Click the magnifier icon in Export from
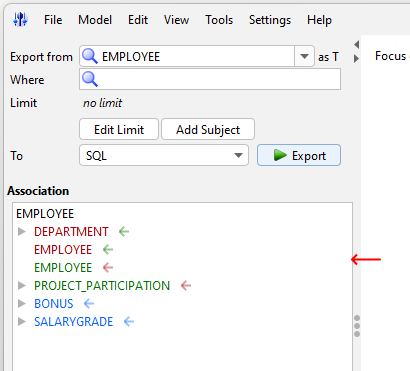The height and width of the screenshot is (371, 410). pos(90,56)
